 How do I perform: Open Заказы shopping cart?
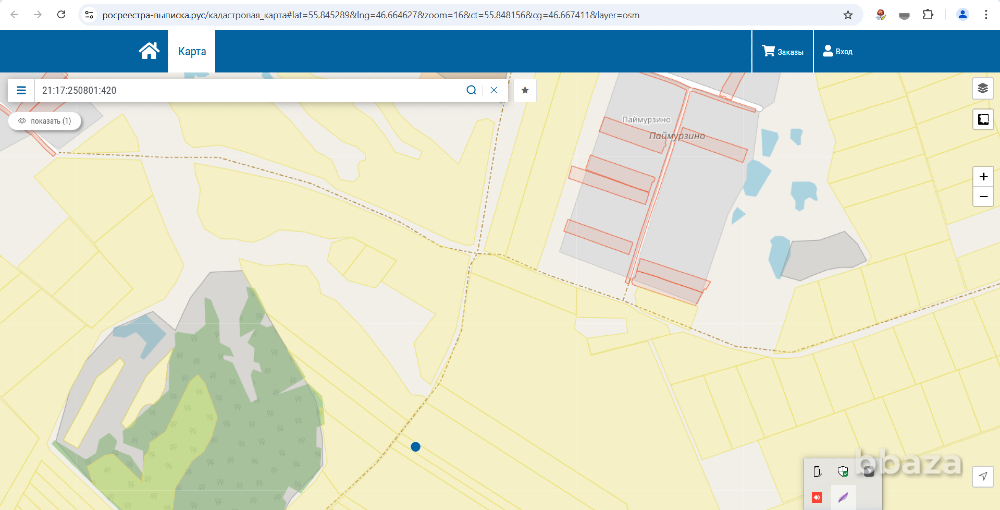(x=782, y=51)
